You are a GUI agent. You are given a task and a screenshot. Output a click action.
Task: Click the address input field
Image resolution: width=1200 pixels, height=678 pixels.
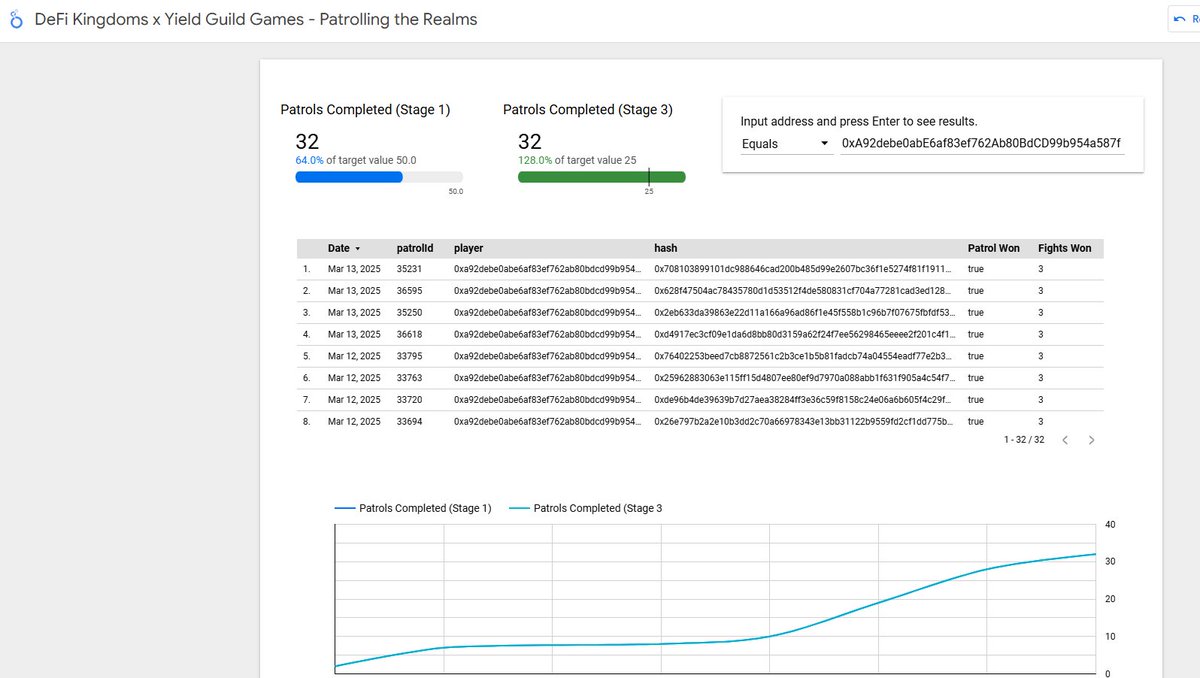(981, 144)
